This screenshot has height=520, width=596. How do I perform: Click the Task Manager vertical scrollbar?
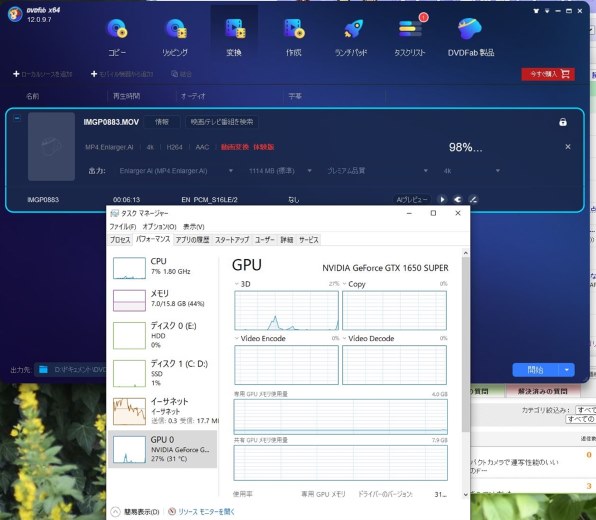[x=466, y=344]
